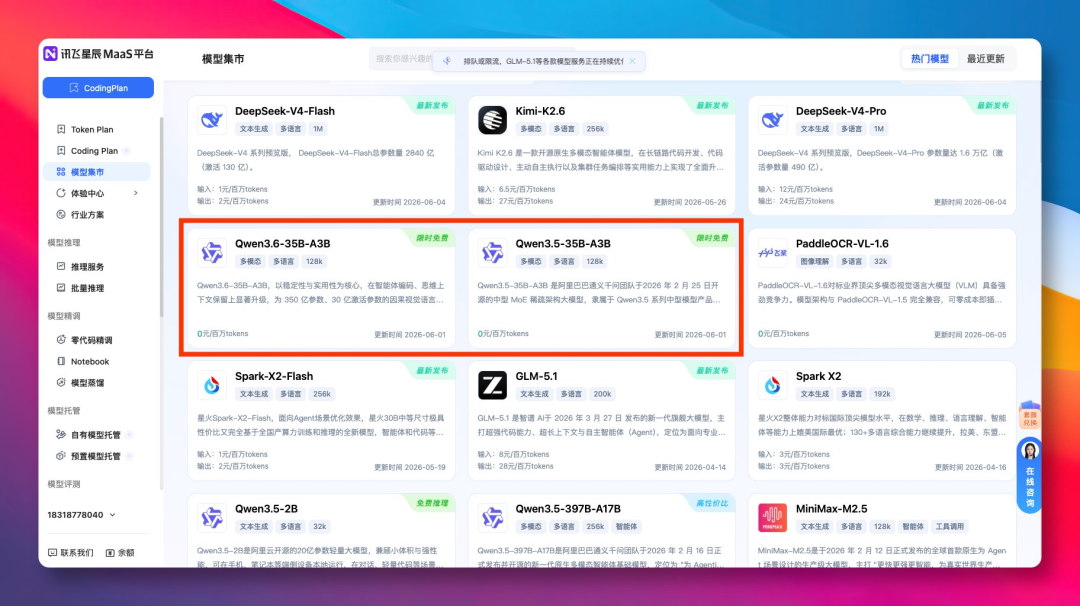
Task: Click the Spark X2 flame logo
Action: click(772, 385)
